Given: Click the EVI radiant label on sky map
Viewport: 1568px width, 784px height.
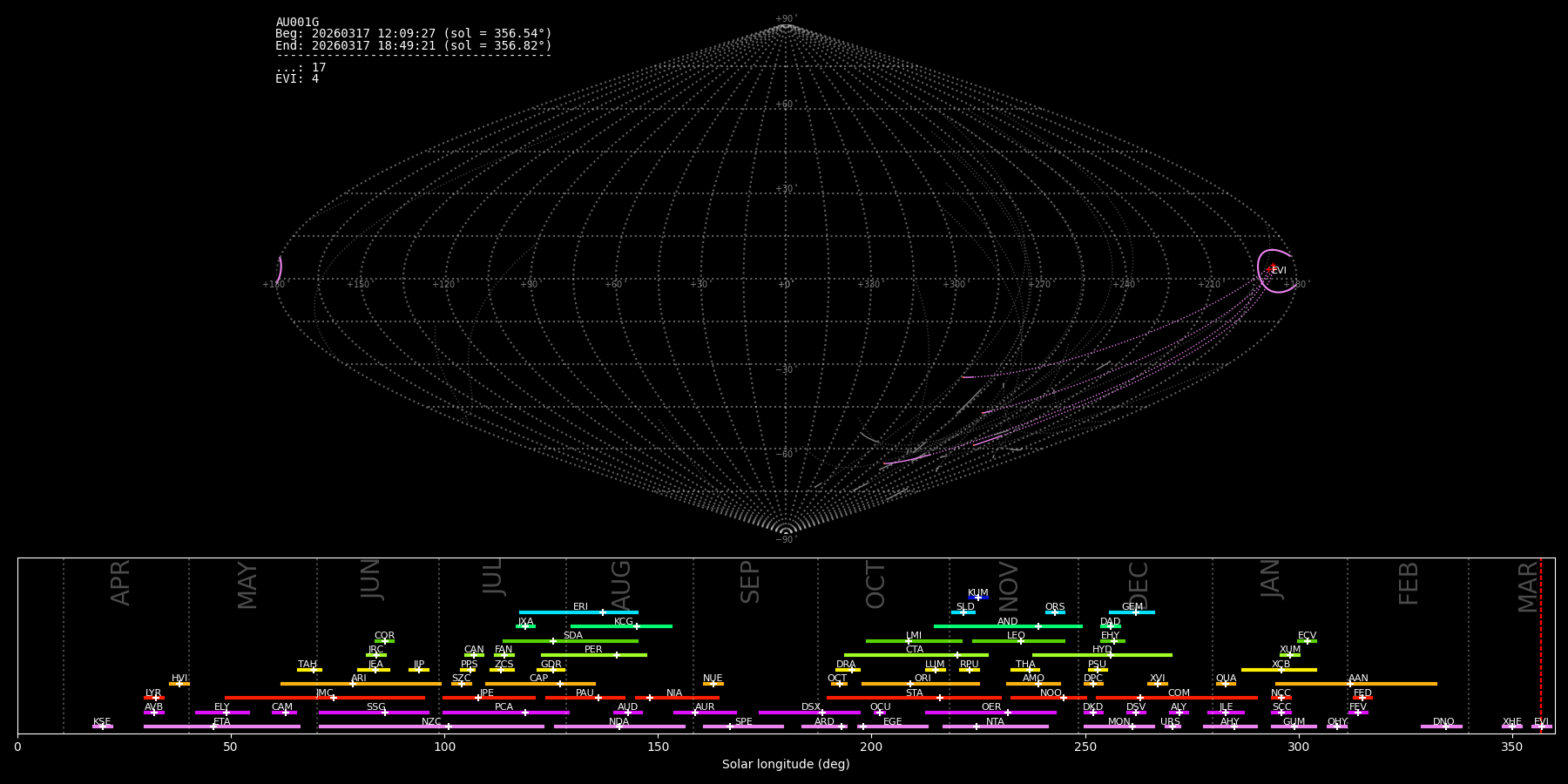Looking at the screenshot, I should click(1279, 271).
